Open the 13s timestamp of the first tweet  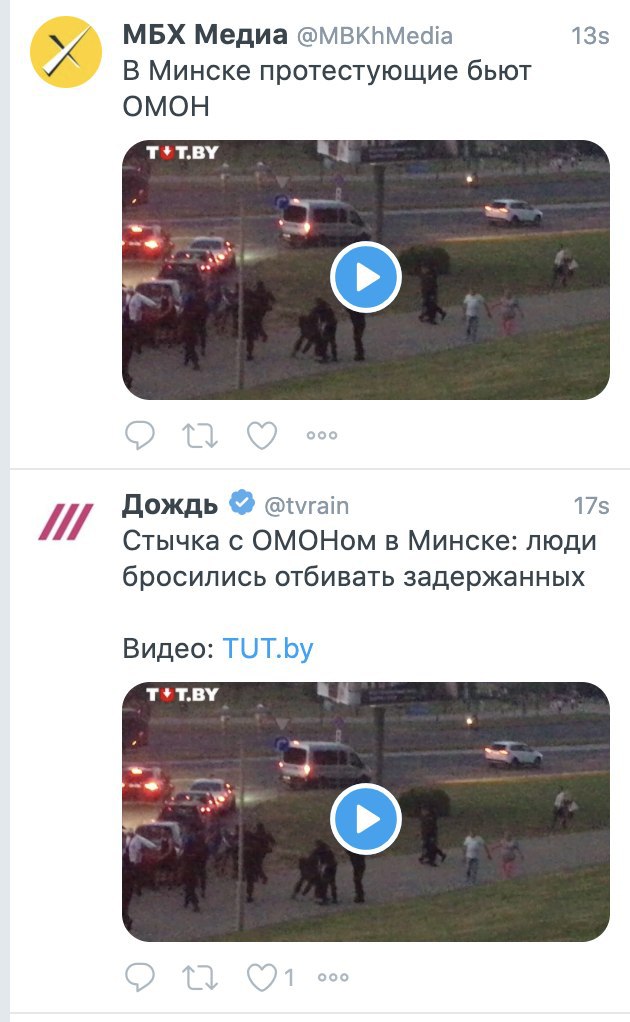pos(590,36)
